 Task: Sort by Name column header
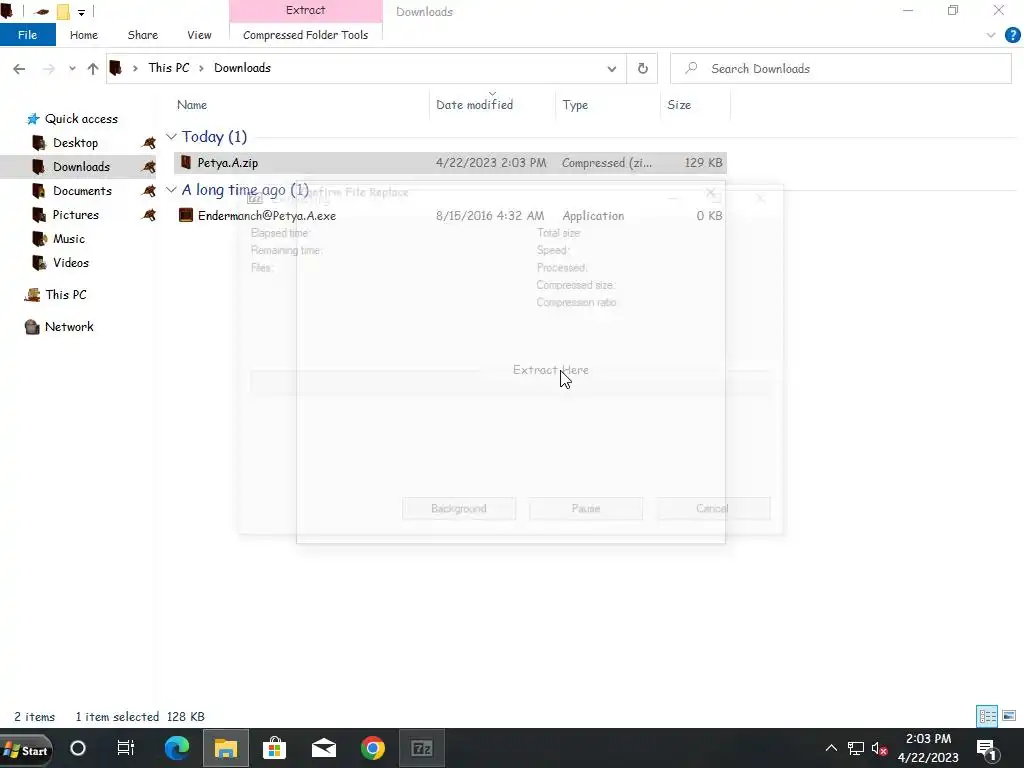pyautogui.click(x=191, y=104)
